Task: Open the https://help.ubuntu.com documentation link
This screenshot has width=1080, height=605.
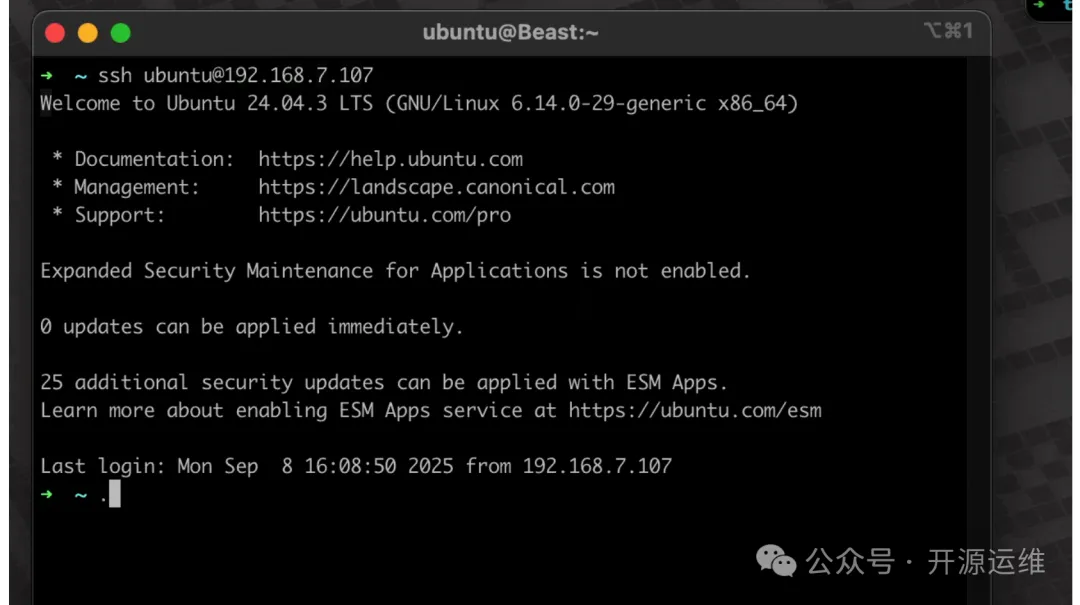Action: click(390, 159)
